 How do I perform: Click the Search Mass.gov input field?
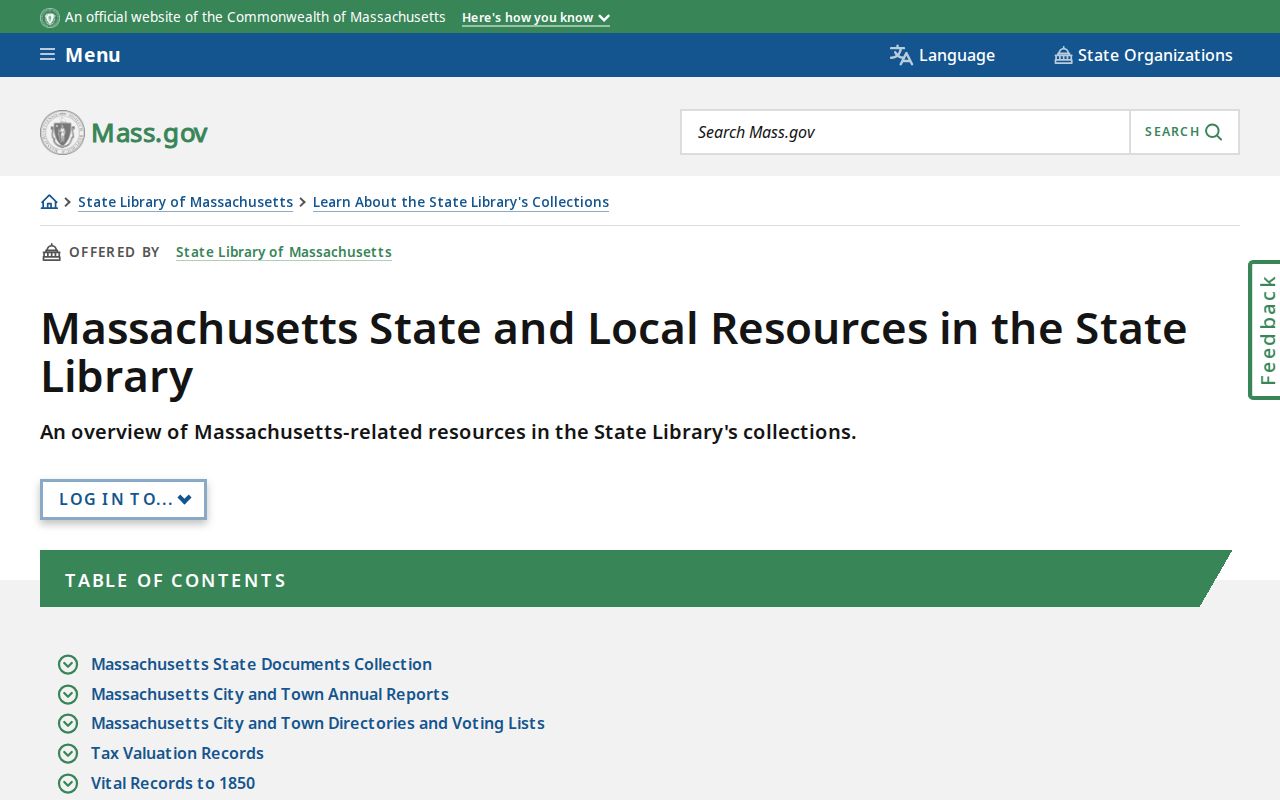(x=905, y=132)
